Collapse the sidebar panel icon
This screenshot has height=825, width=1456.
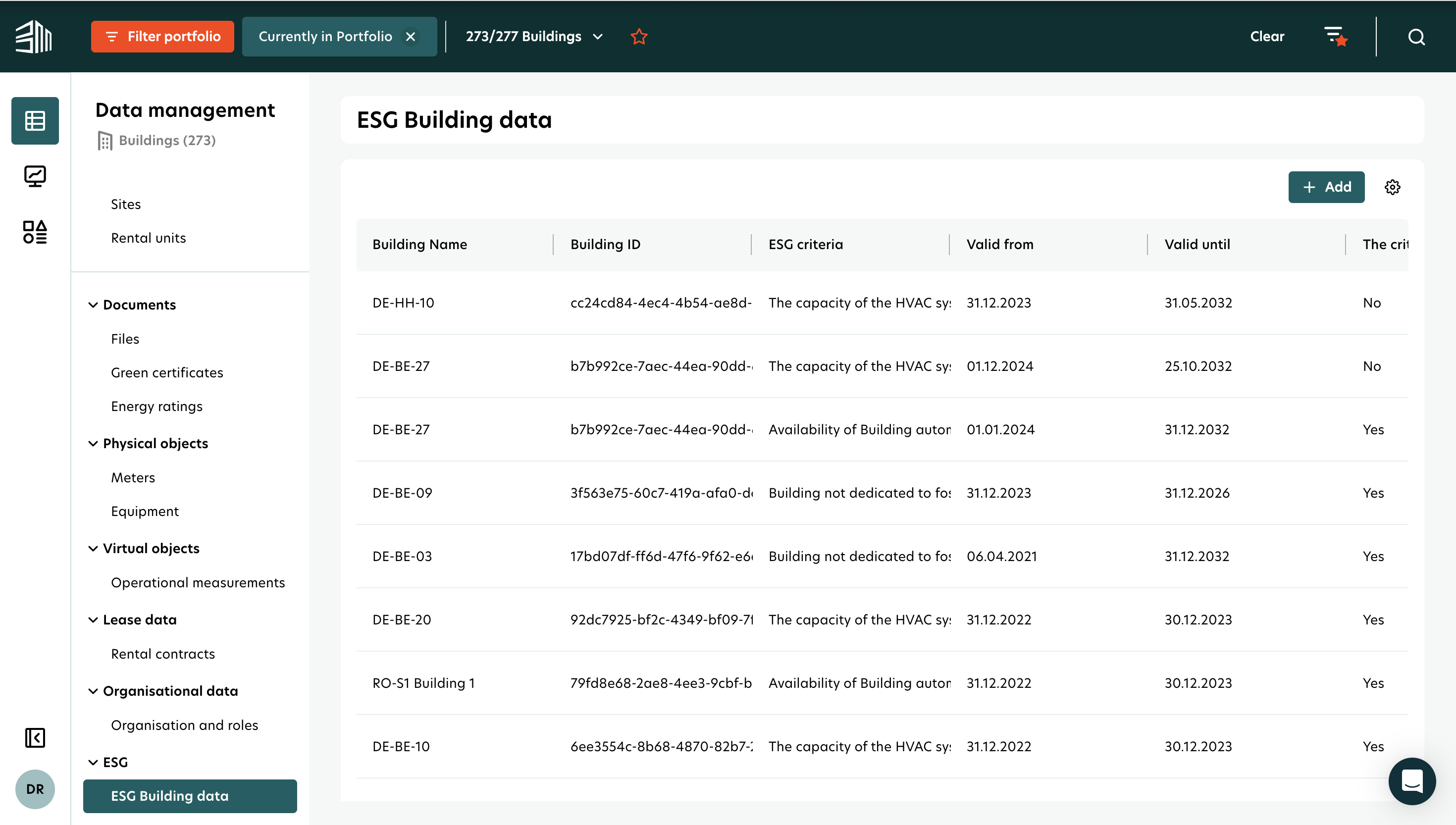[35, 738]
